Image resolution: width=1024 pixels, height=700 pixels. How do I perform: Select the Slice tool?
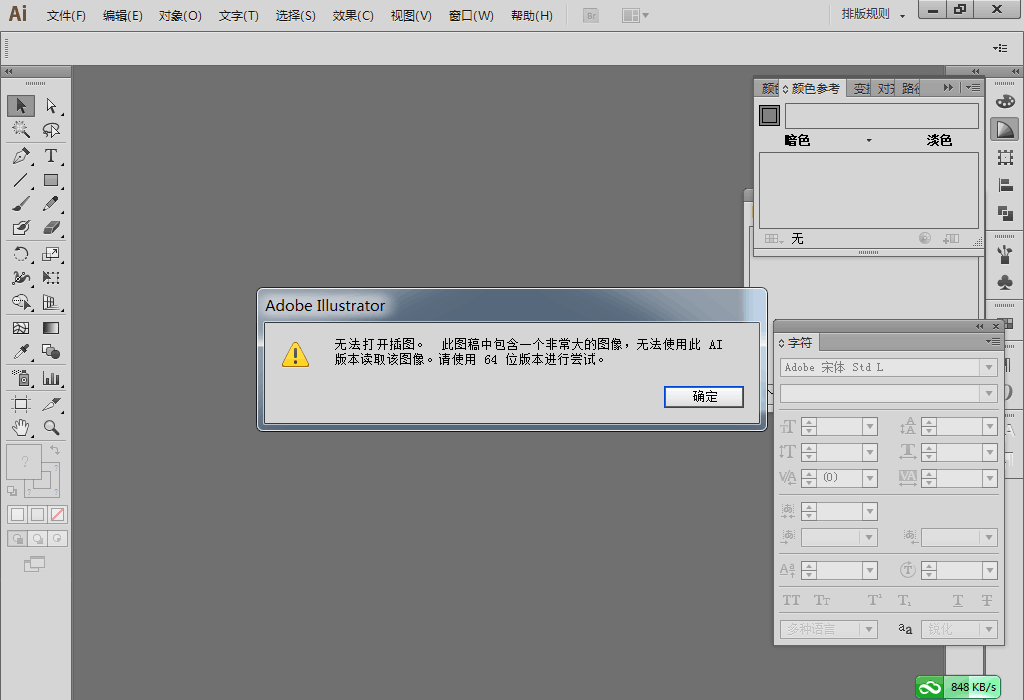(51, 404)
